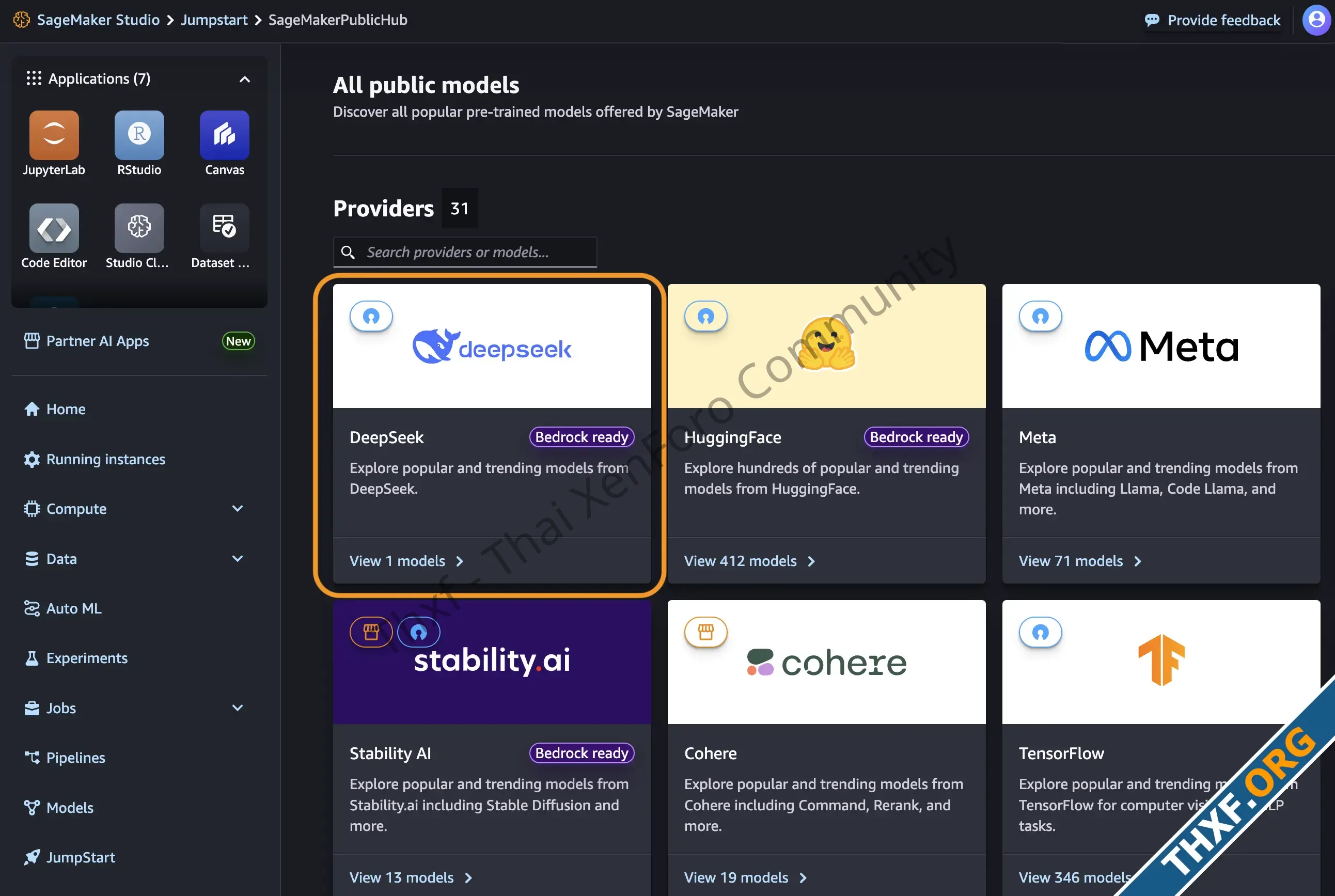This screenshot has width=1335, height=896.
Task: Open View 71 models link for Meta
Action: (1079, 561)
